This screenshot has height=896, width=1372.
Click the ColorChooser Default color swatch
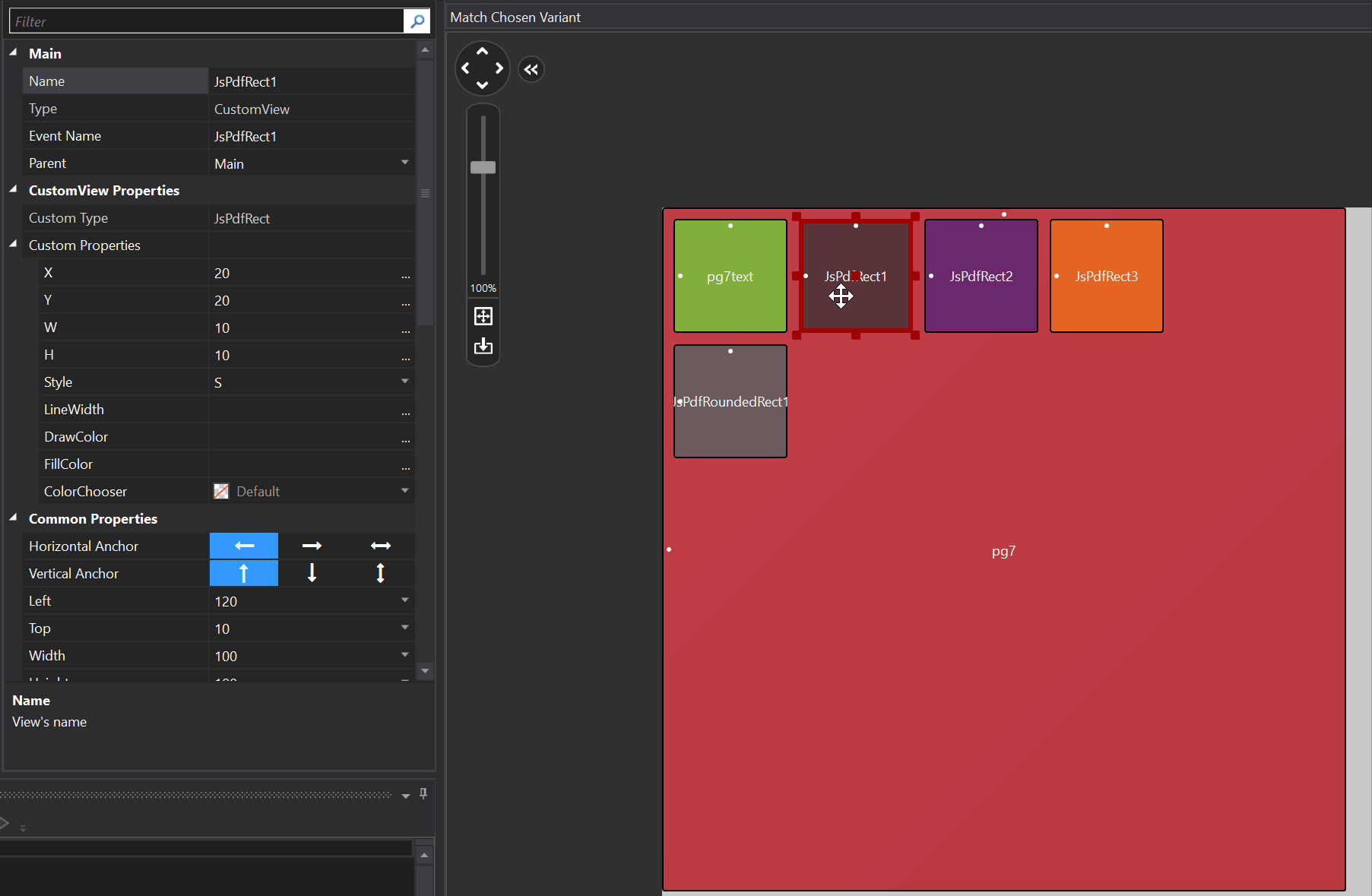coord(221,492)
